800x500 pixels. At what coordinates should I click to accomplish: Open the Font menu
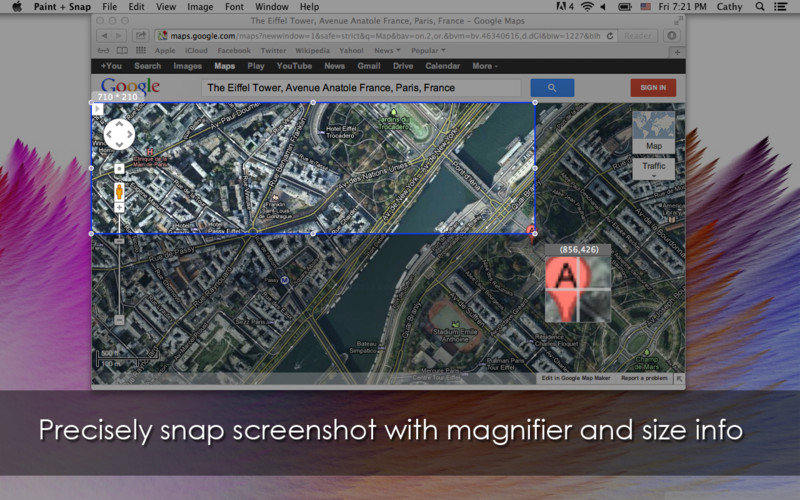click(x=234, y=7)
